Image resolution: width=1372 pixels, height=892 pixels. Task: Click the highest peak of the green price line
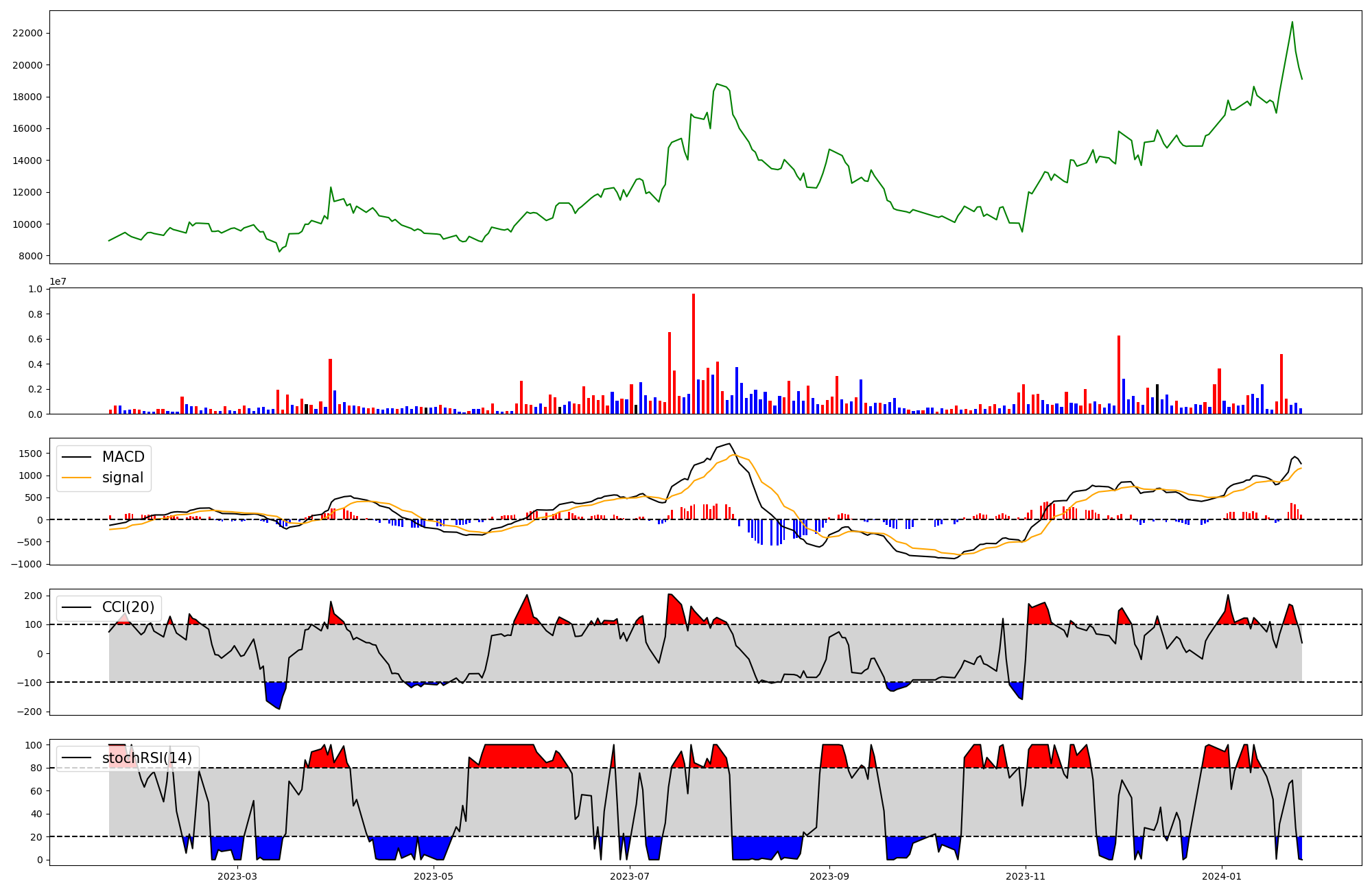(x=1292, y=23)
